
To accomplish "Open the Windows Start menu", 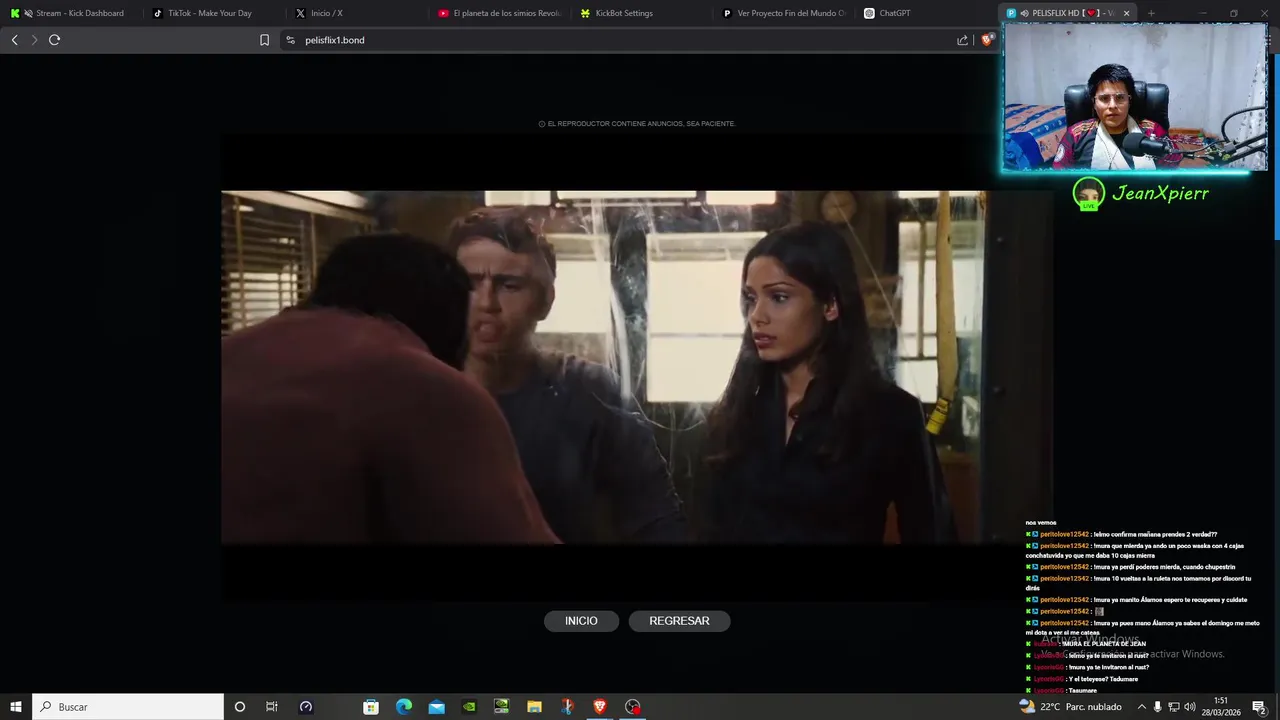I will click(15, 706).
